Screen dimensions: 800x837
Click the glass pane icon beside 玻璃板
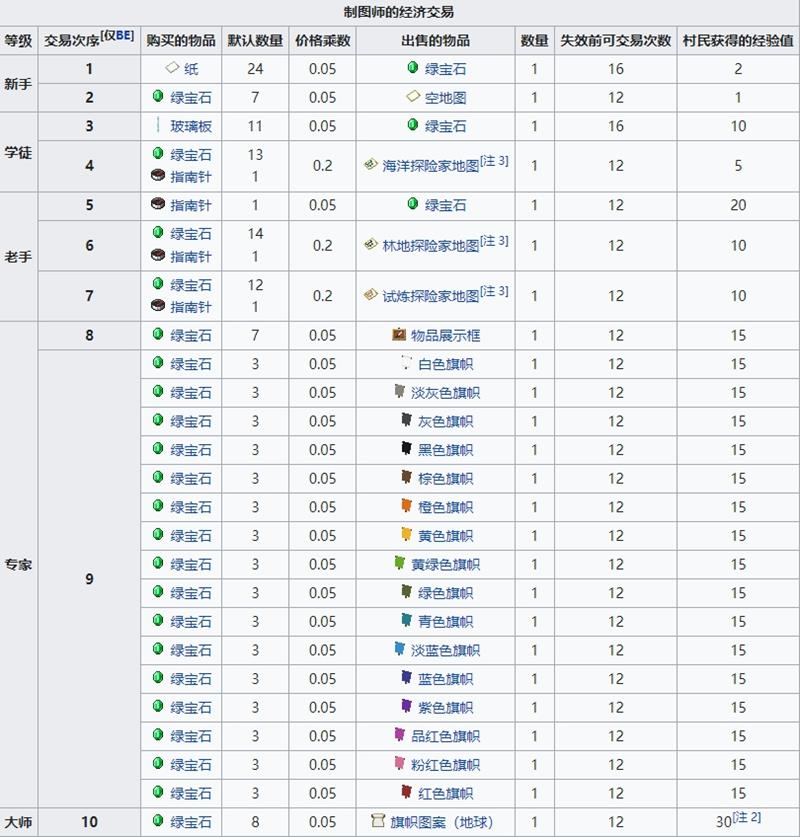[x=158, y=126]
